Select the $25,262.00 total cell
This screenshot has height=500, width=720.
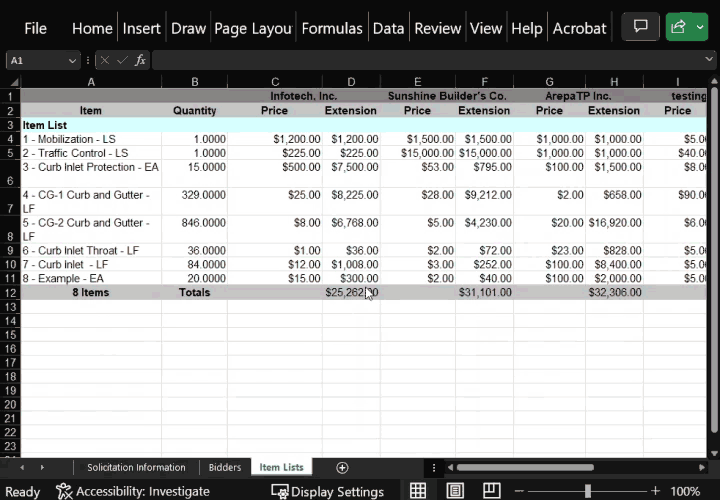351,292
